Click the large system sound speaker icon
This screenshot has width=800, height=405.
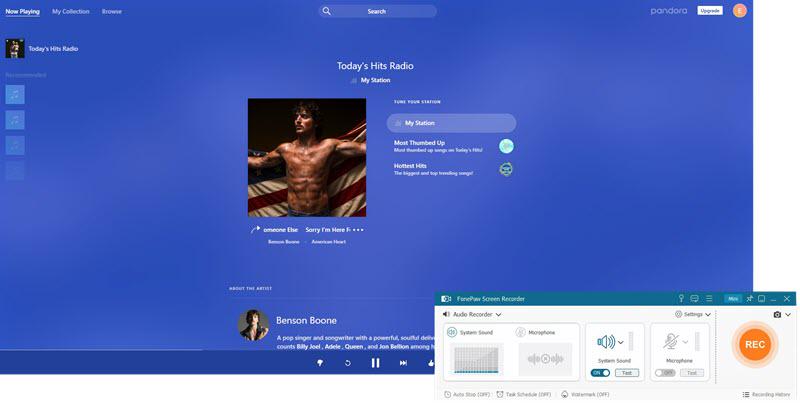click(x=606, y=342)
